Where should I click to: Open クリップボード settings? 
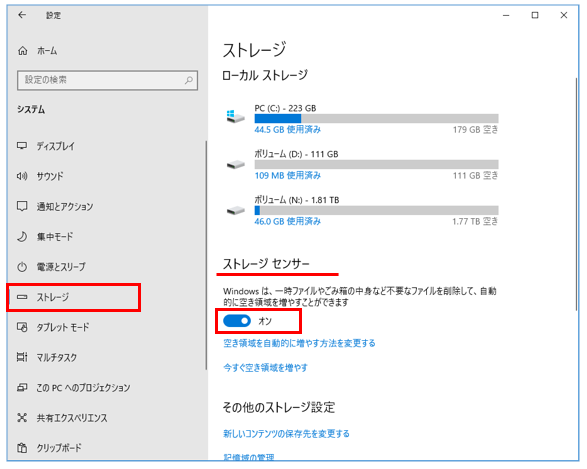[x=59, y=448]
